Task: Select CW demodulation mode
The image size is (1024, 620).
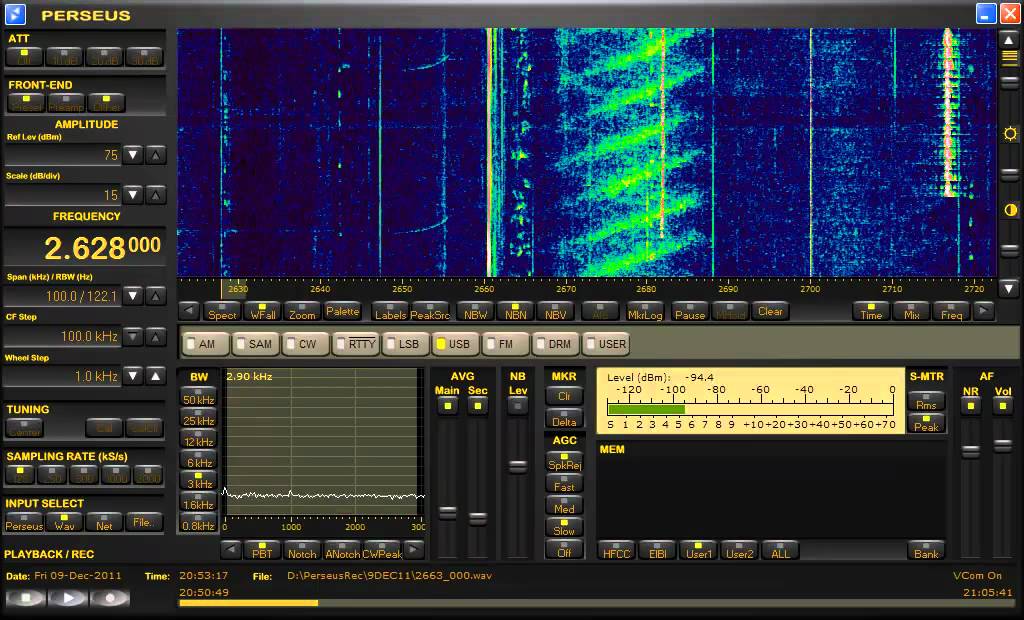Action: point(306,344)
